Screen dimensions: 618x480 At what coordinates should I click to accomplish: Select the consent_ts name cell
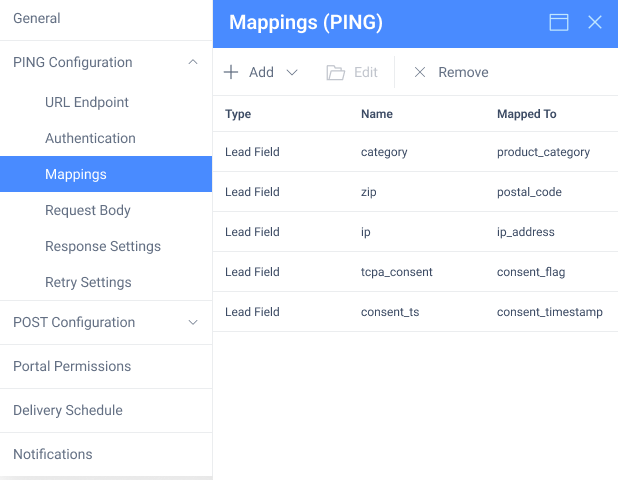(x=390, y=312)
